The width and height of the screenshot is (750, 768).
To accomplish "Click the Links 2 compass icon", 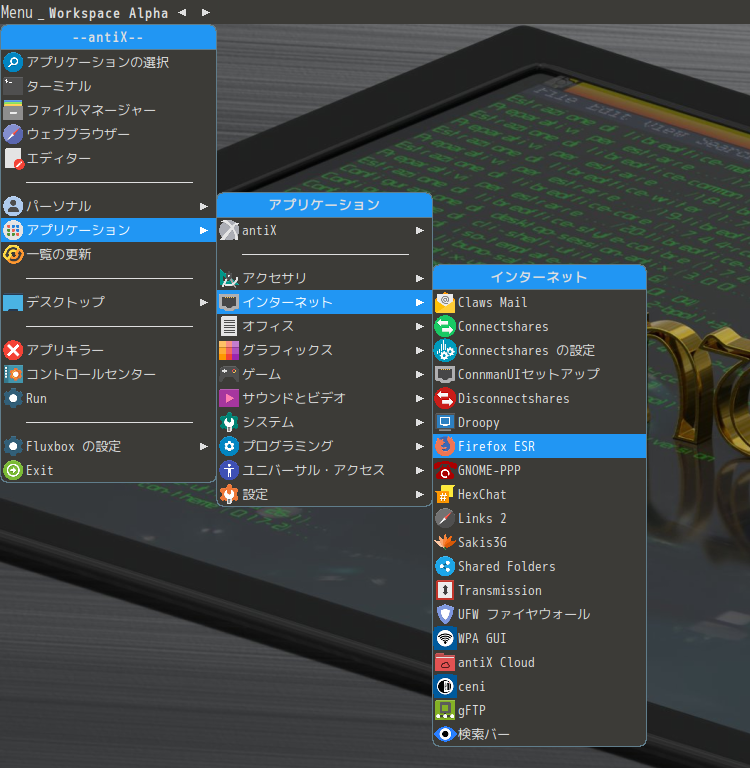I will point(445,518).
